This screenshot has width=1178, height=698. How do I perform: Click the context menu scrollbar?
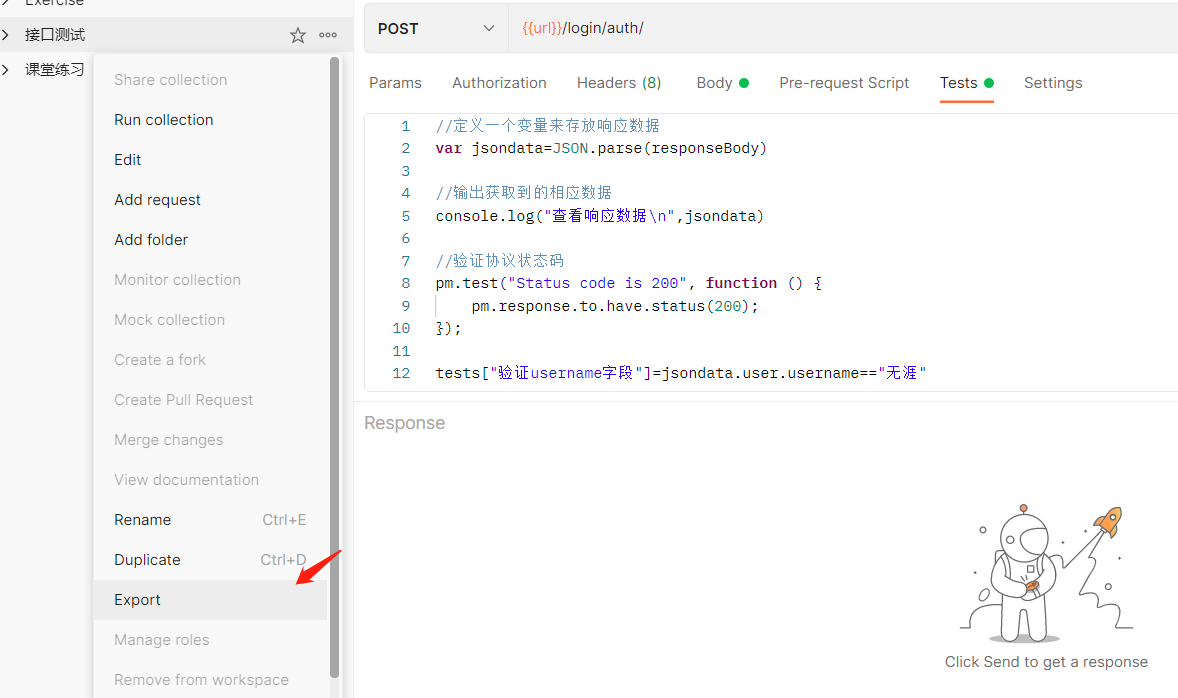[x=334, y=367]
